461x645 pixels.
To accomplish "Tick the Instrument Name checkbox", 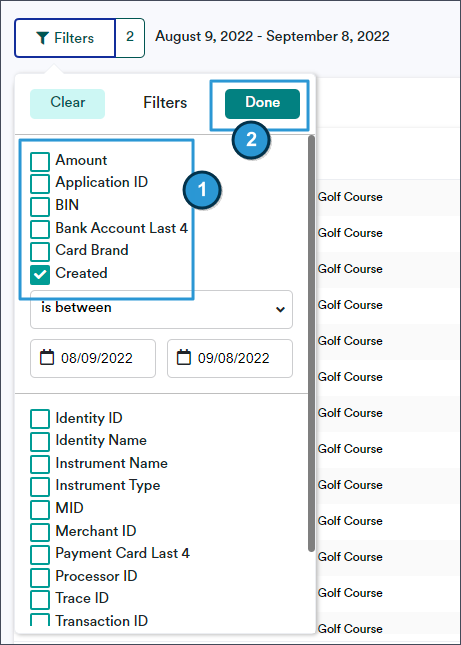I will (x=40, y=464).
